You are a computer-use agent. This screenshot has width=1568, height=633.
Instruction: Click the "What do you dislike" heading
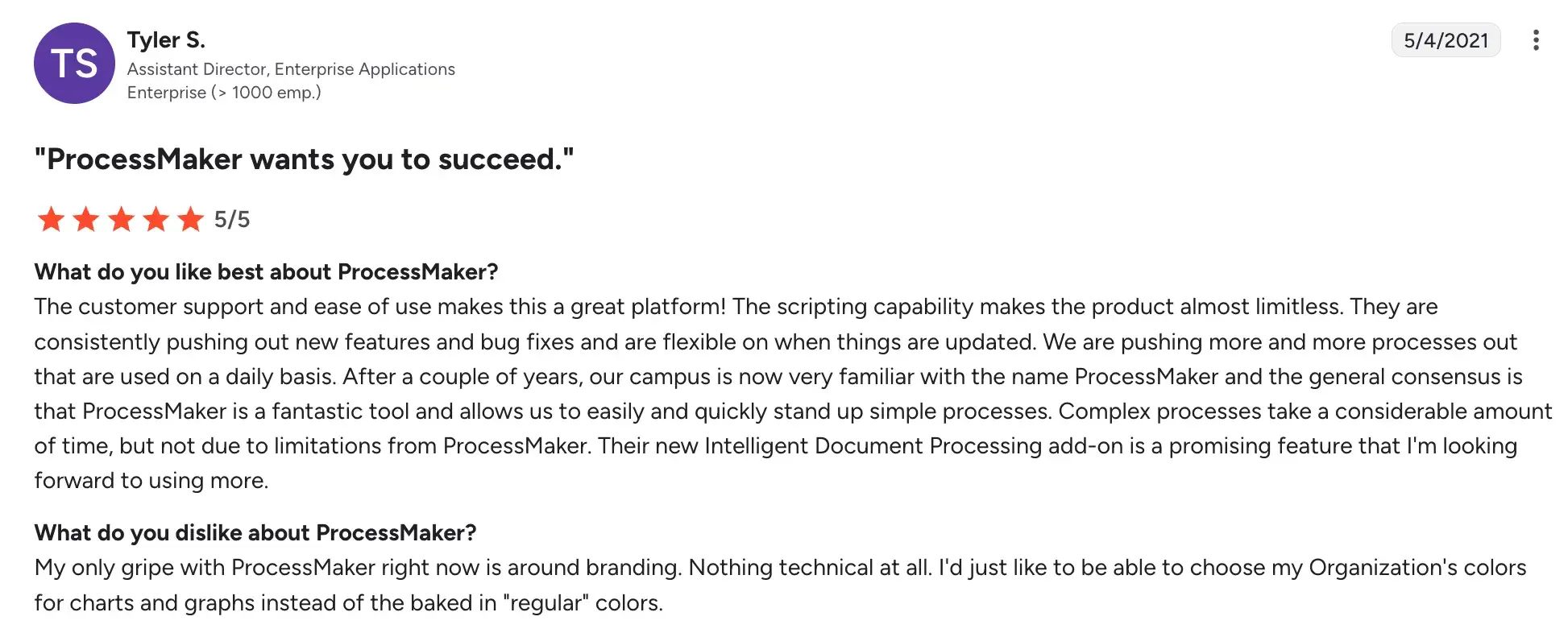click(x=255, y=533)
